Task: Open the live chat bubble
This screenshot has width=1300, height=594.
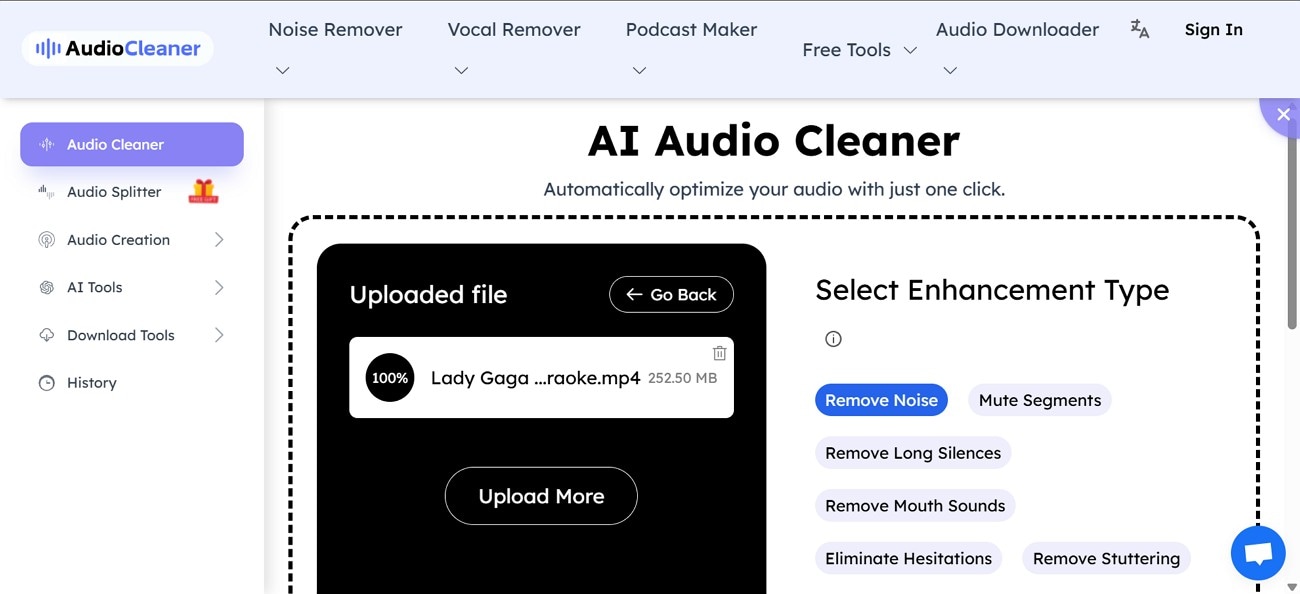Action: (1257, 552)
